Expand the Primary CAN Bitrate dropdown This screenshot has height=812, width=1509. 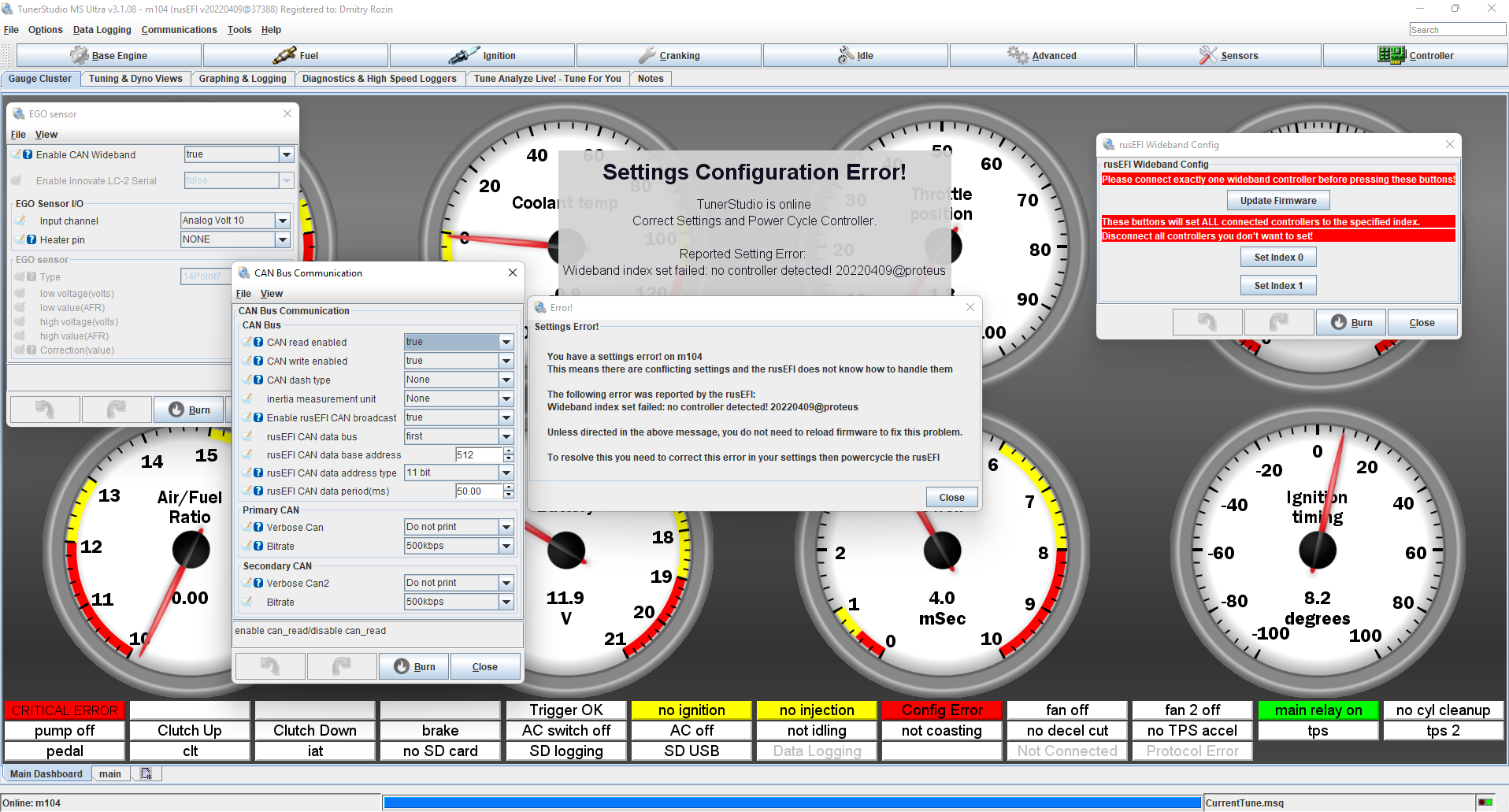click(506, 546)
